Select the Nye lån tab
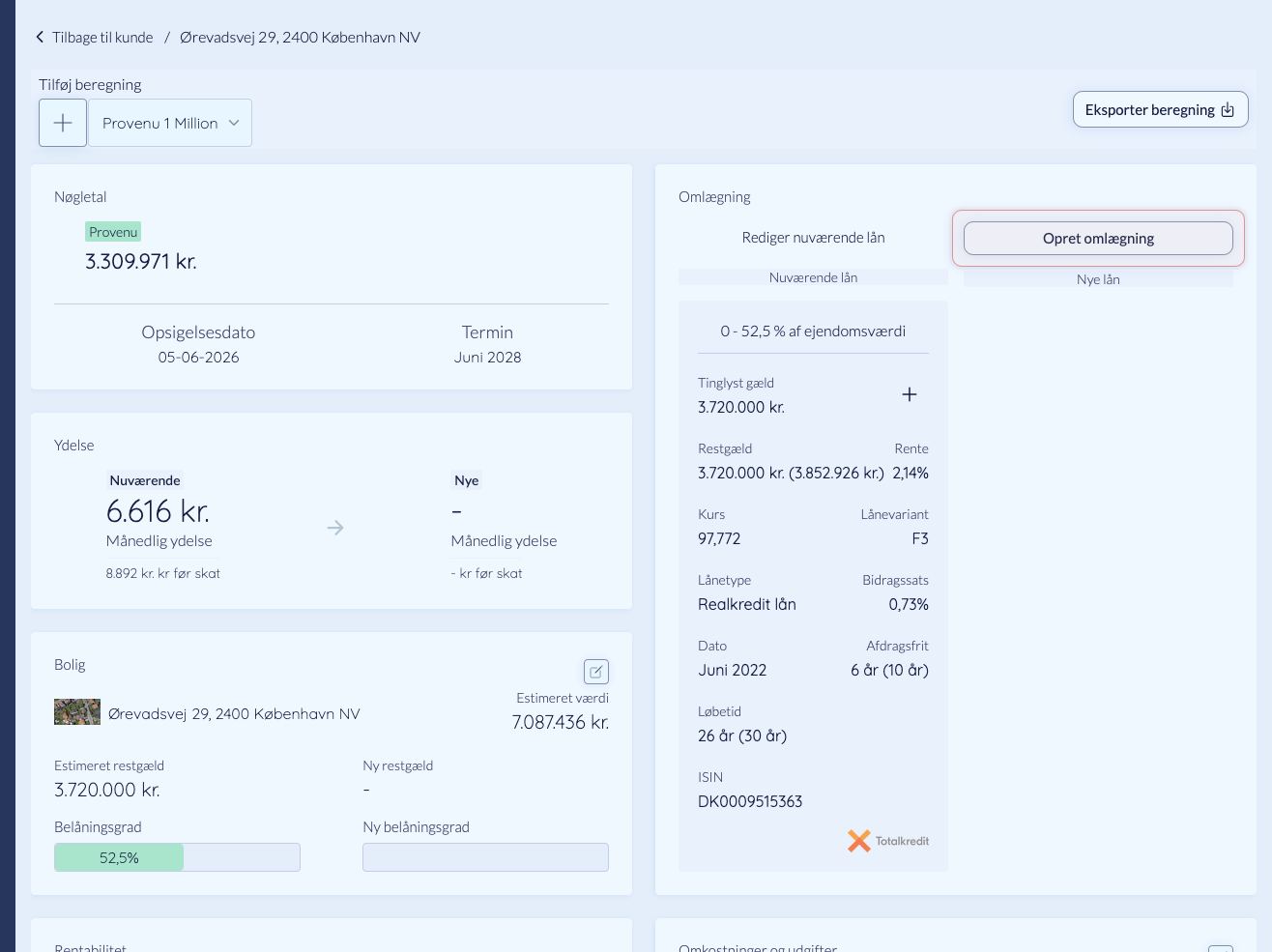The image size is (1272, 952). 1098,279
